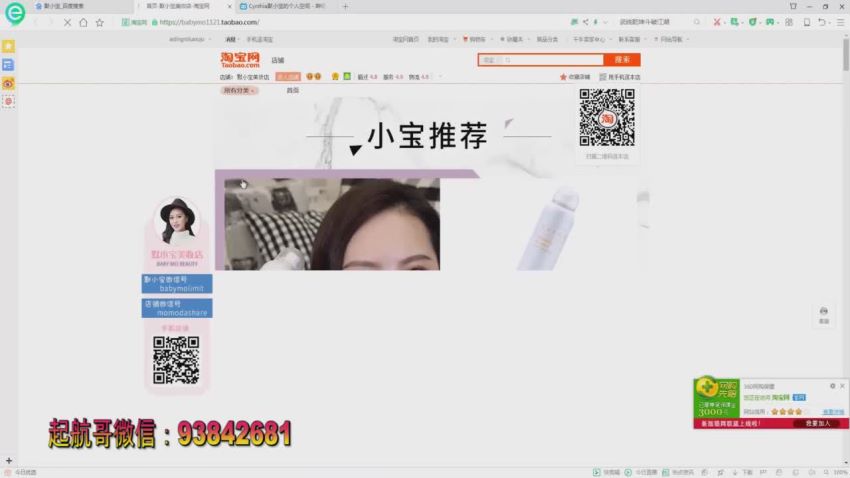Click the small QR code in left panel
Image resolution: width=850 pixels, height=478 pixels.
(x=176, y=360)
